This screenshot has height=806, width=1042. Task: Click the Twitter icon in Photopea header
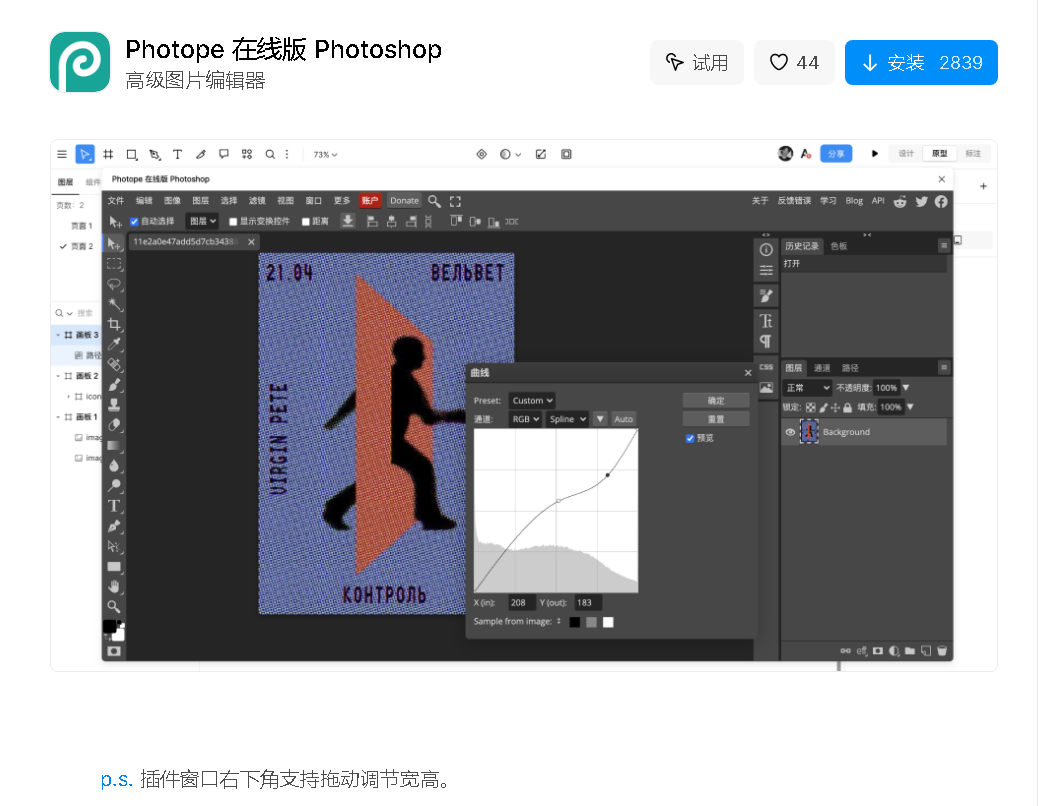[x=921, y=201]
